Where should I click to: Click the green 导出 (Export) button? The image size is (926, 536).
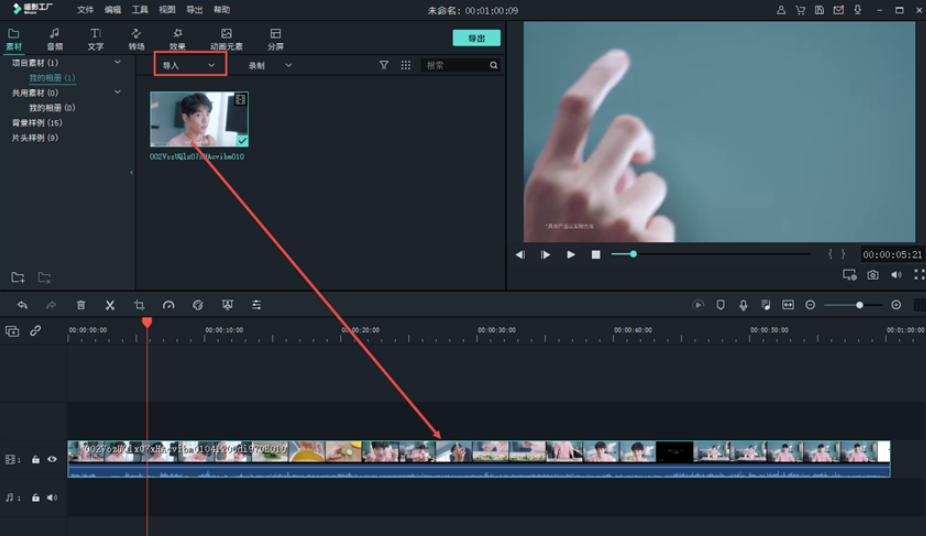coord(476,38)
